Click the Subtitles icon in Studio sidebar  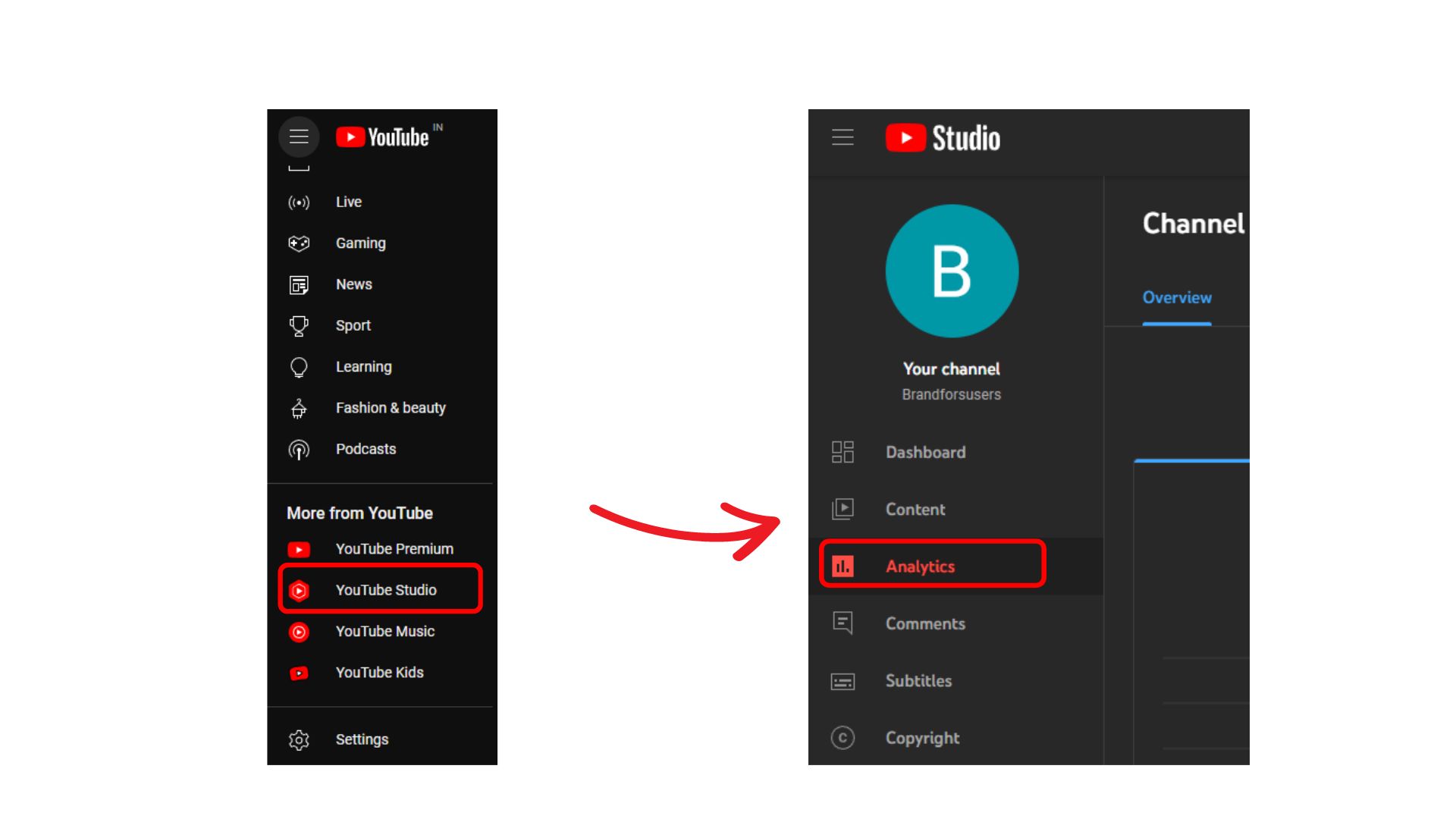click(x=843, y=680)
